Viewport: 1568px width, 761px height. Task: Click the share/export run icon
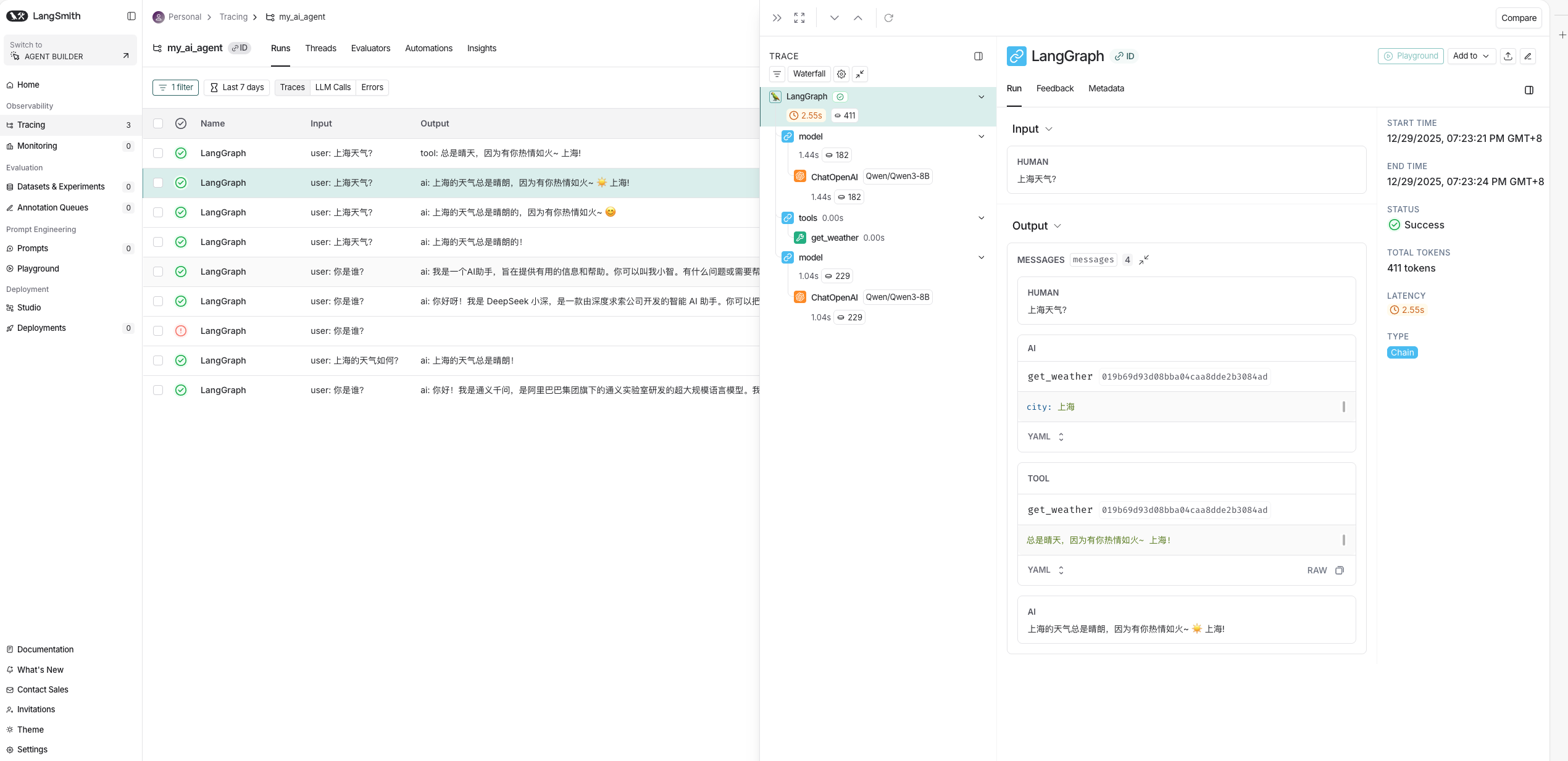[1508, 56]
